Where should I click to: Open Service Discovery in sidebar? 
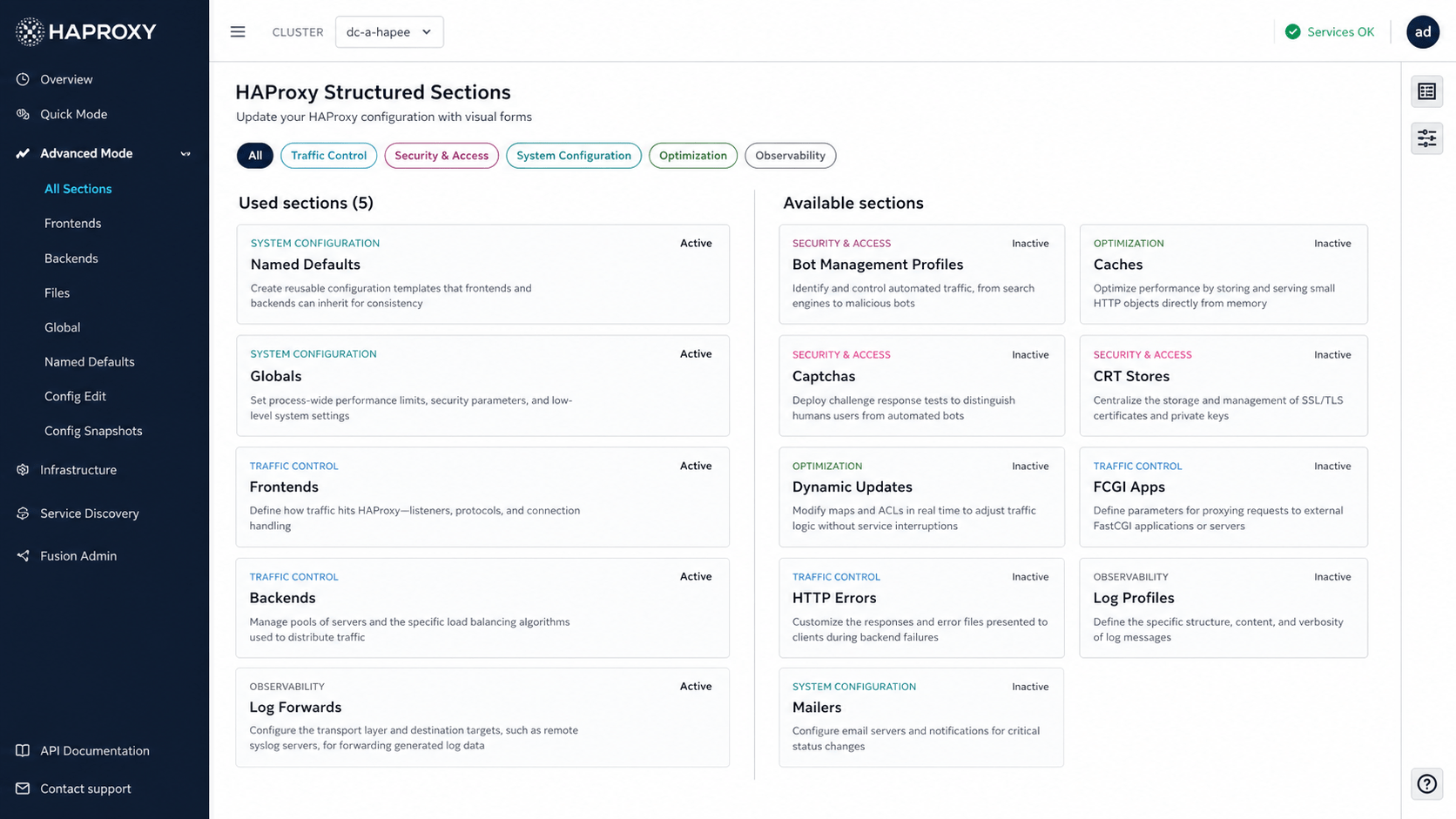pyautogui.click(x=90, y=514)
